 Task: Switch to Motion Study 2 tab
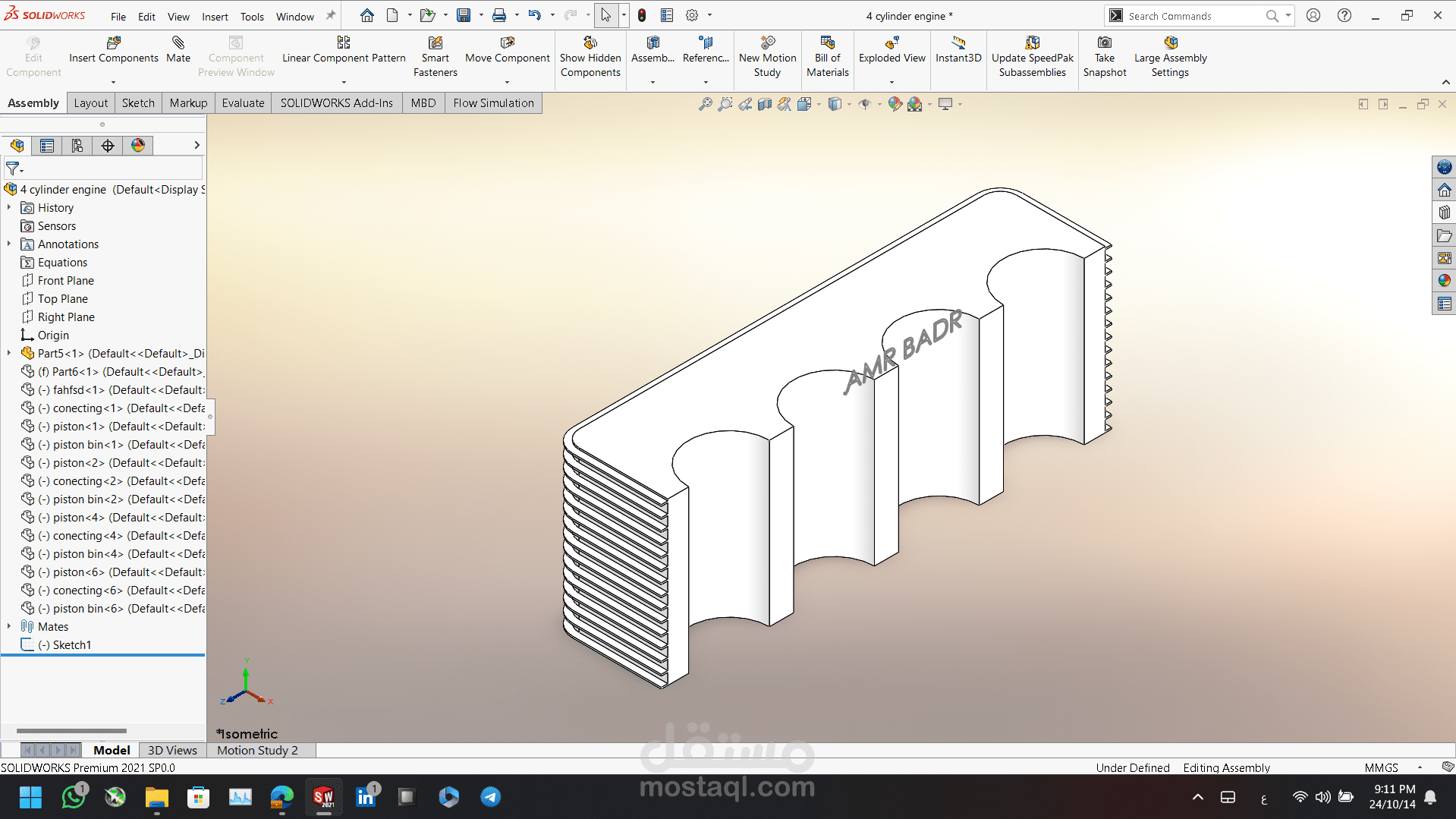point(257,750)
